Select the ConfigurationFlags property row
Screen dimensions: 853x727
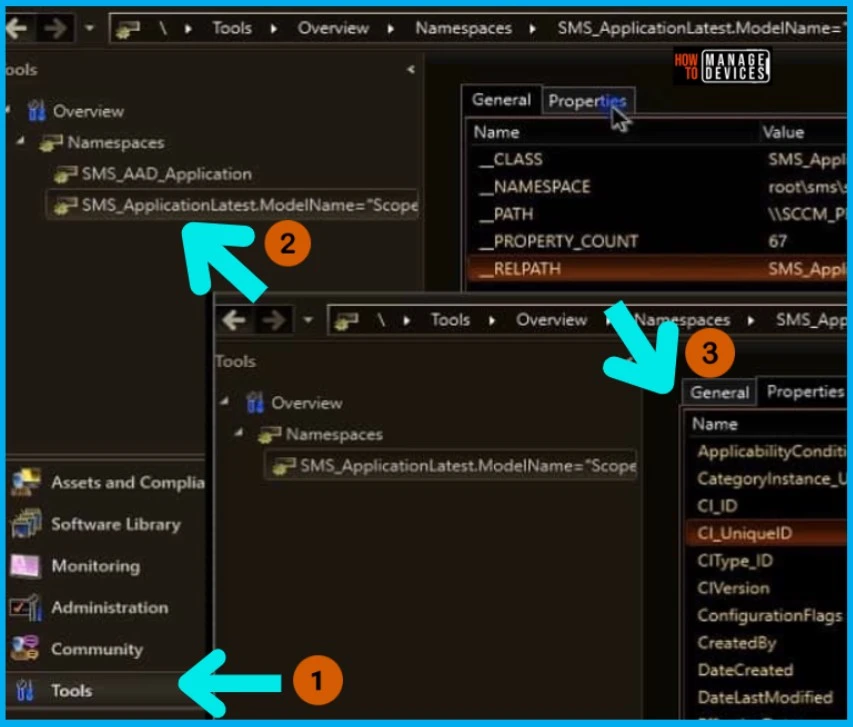[x=767, y=615]
